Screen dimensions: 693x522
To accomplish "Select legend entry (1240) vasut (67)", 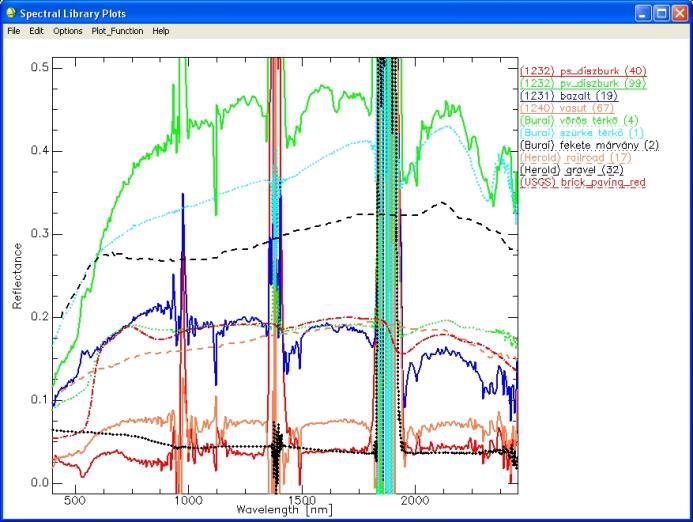I will [567, 108].
